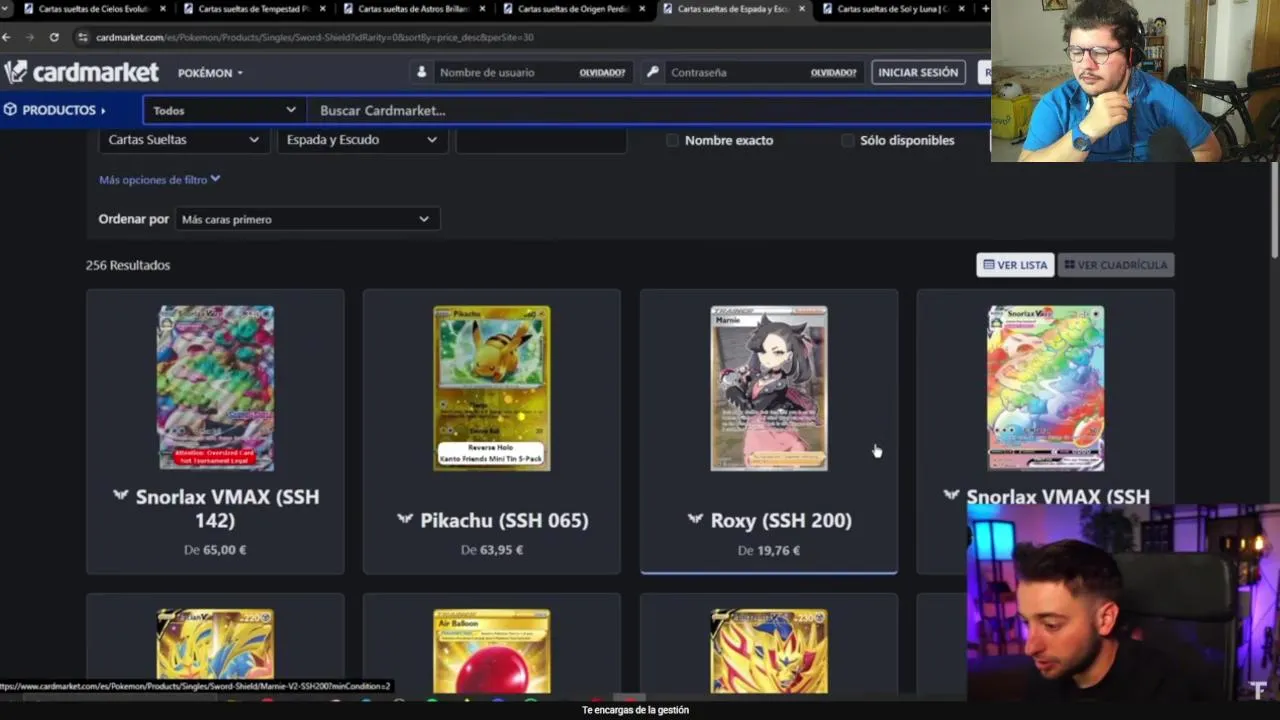
Task: Click expansion icon beside Roxy (SSH 200)
Action: coord(695,519)
